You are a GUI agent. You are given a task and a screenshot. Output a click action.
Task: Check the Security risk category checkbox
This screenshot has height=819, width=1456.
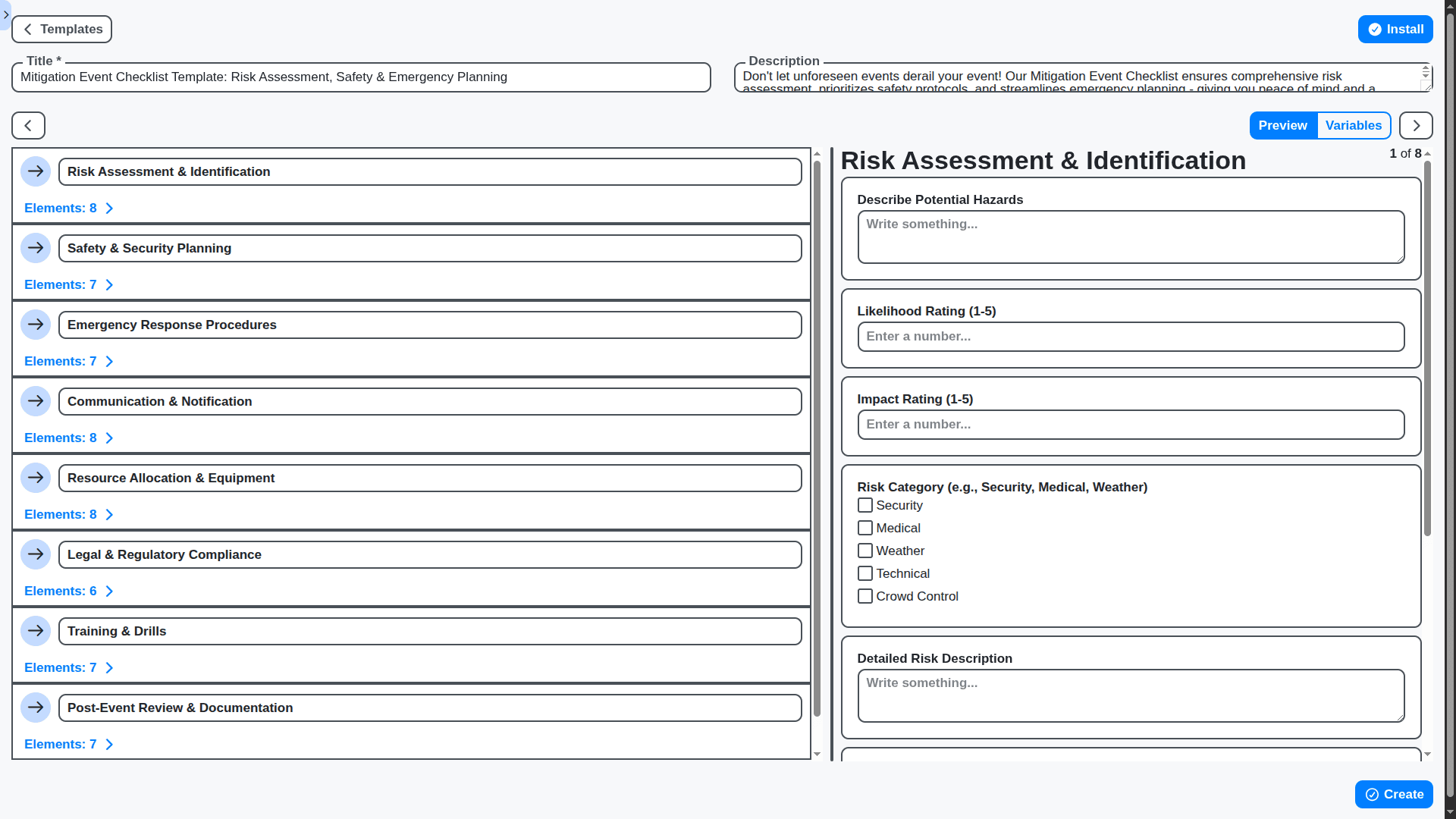click(x=865, y=505)
